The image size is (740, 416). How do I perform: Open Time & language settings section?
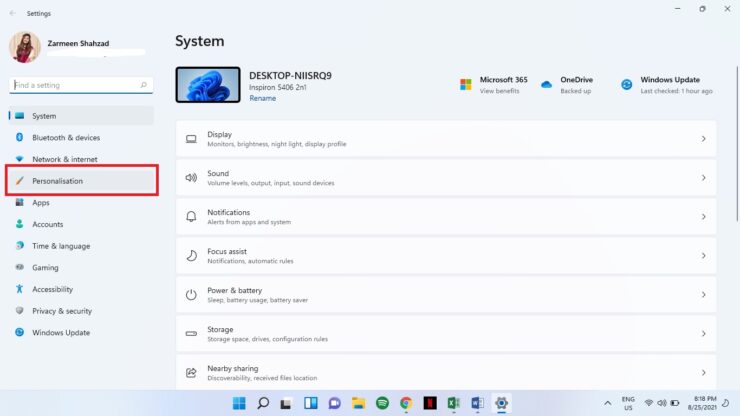[x=60, y=246]
